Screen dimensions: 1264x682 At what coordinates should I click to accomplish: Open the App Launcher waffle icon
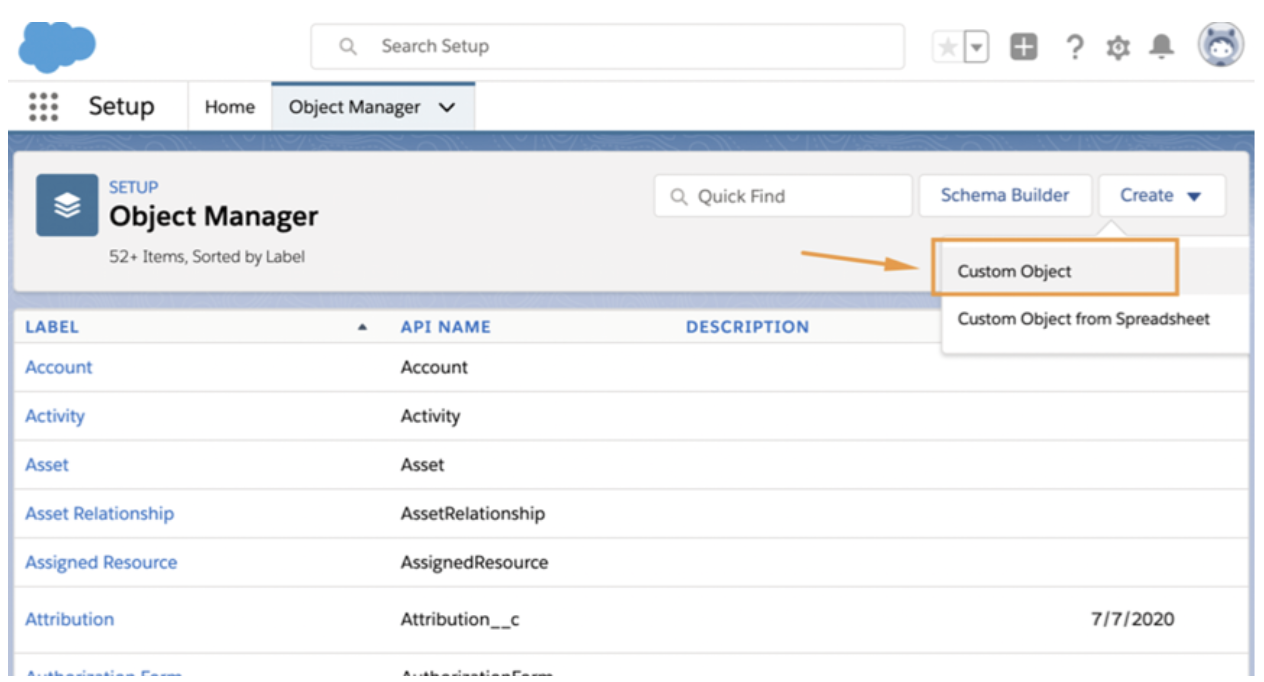point(44,106)
